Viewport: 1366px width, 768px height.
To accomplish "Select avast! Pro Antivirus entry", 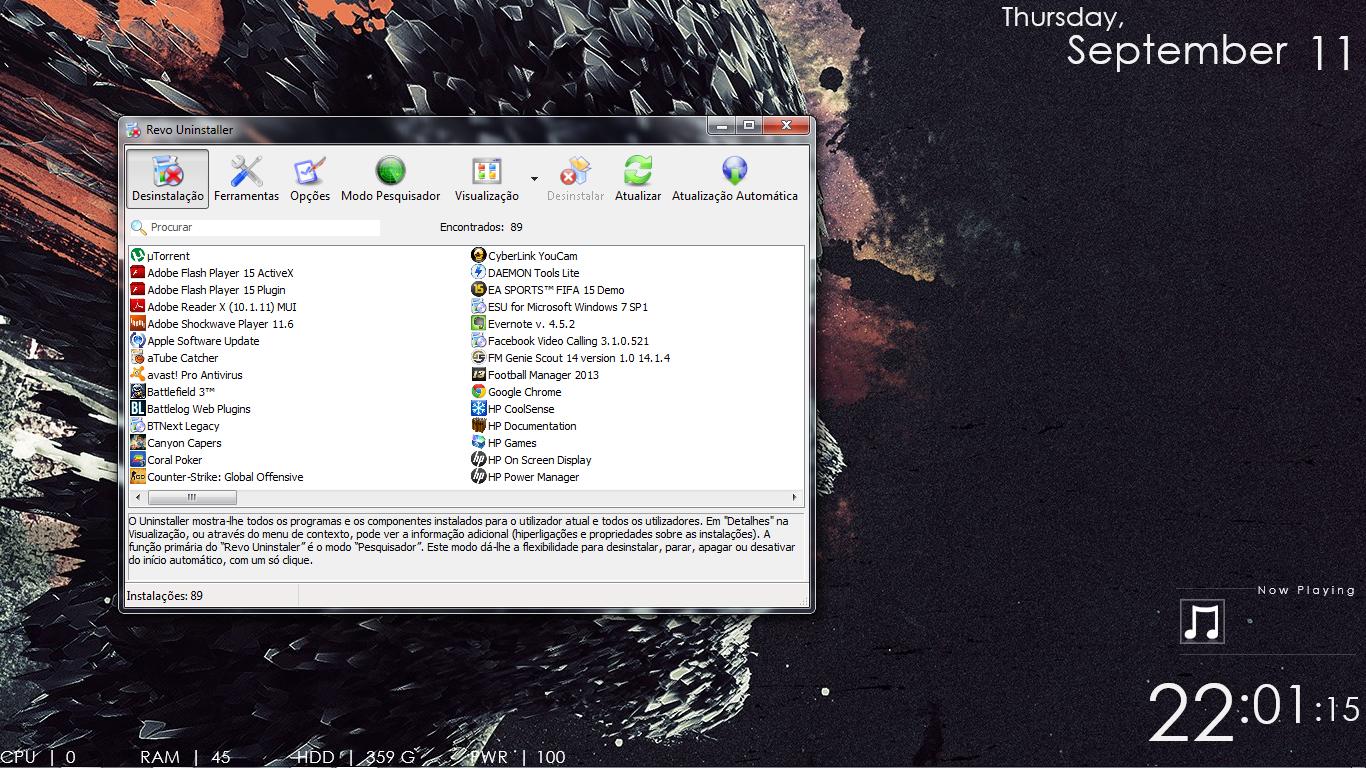I will (194, 375).
